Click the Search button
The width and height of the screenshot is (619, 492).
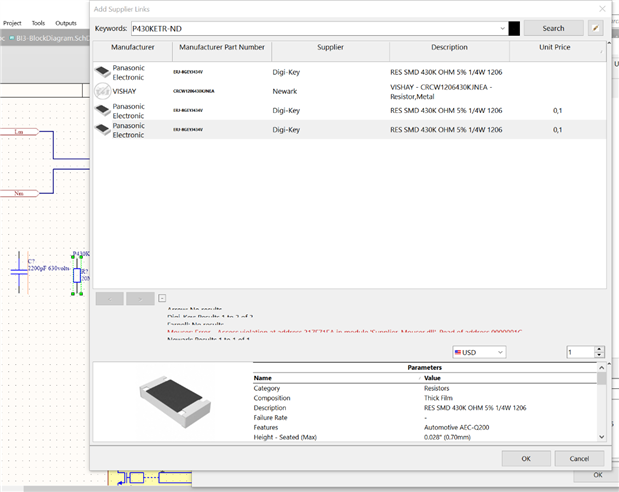[553, 29]
